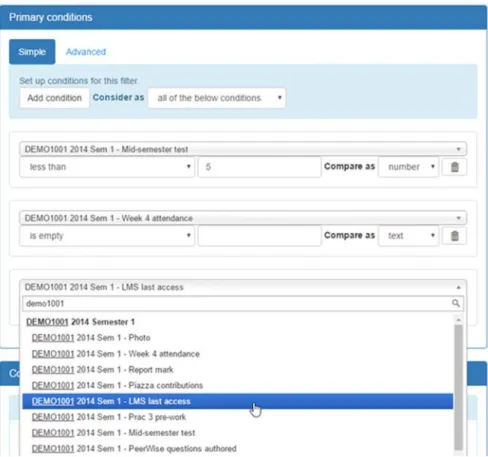Collapse the LMS last access column dropdown
Screen dimensions: 488x457
(x=243, y=287)
